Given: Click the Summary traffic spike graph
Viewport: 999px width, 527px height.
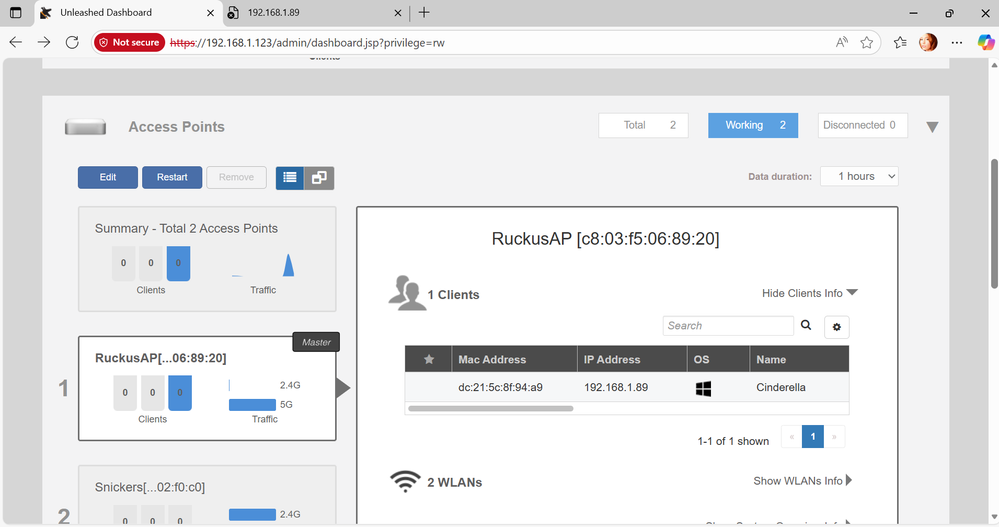Looking at the screenshot, I should (x=289, y=265).
